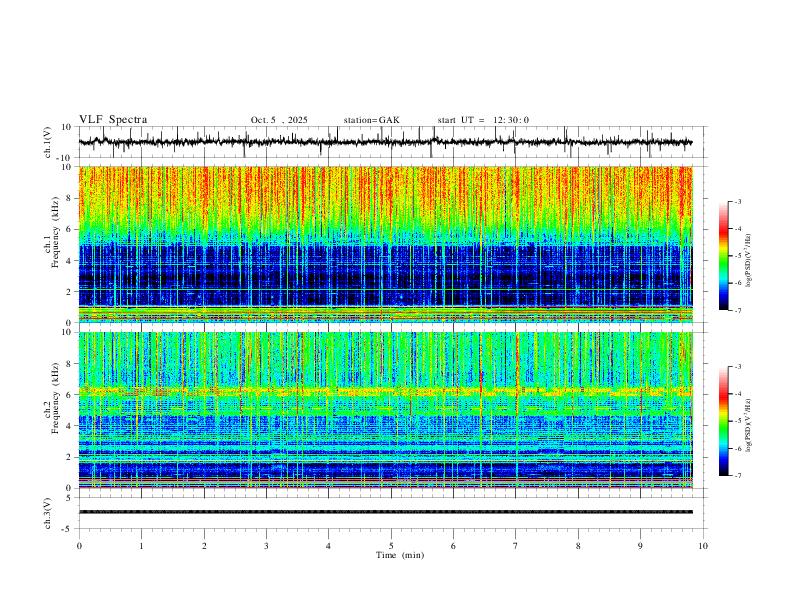Click the "station=GAK" header label
The height and width of the screenshot is (612, 792).
[x=371, y=120]
